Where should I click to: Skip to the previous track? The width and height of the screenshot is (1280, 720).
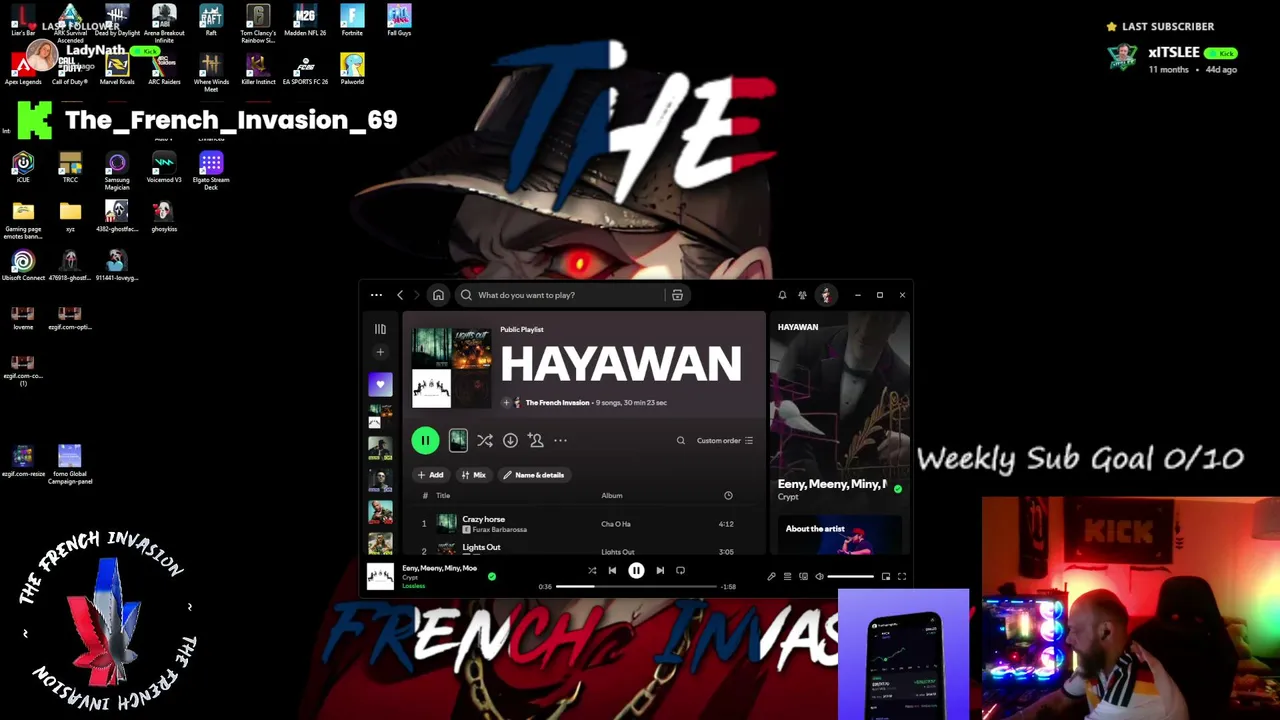[x=612, y=570]
